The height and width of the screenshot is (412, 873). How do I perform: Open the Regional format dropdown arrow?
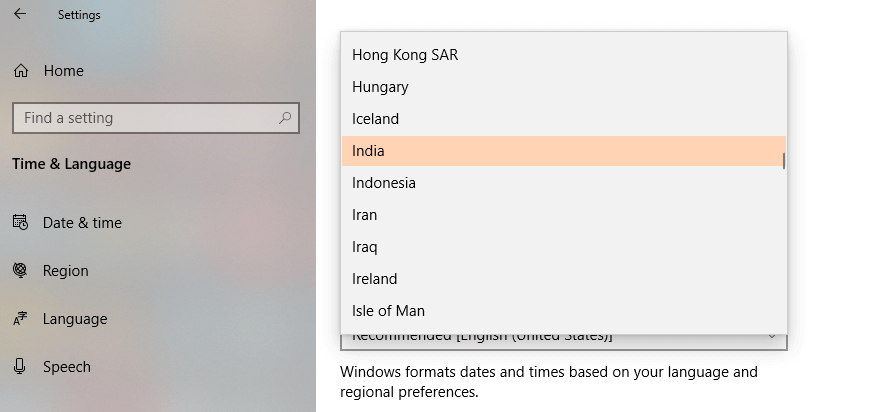(772, 336)
